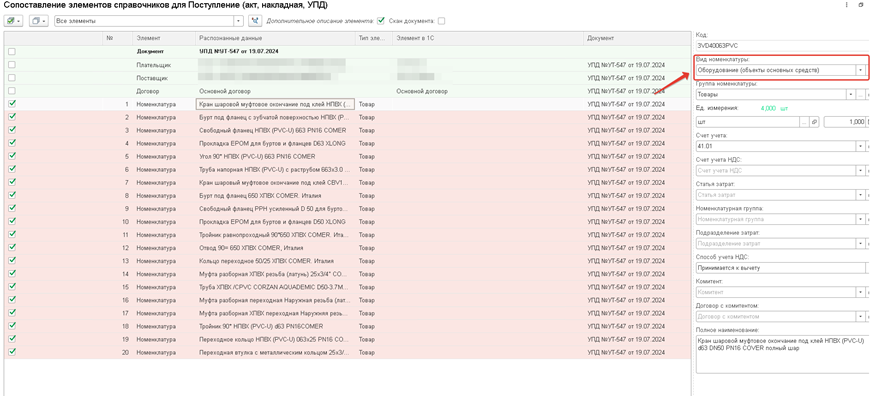Screen dimensions: 870x396
Task: Click the blue match icon beside the filter
Action: pos(255,21)
